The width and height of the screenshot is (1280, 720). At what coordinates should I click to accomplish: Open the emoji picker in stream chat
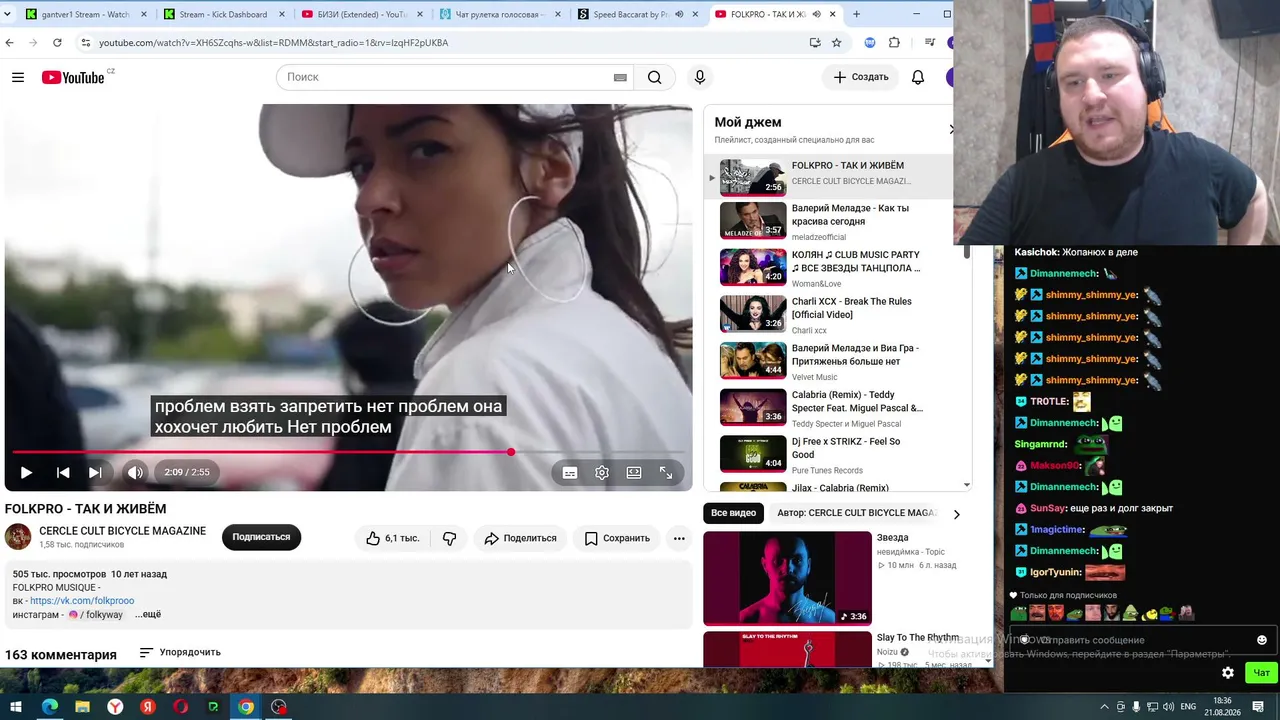(x=1262, y=640)
